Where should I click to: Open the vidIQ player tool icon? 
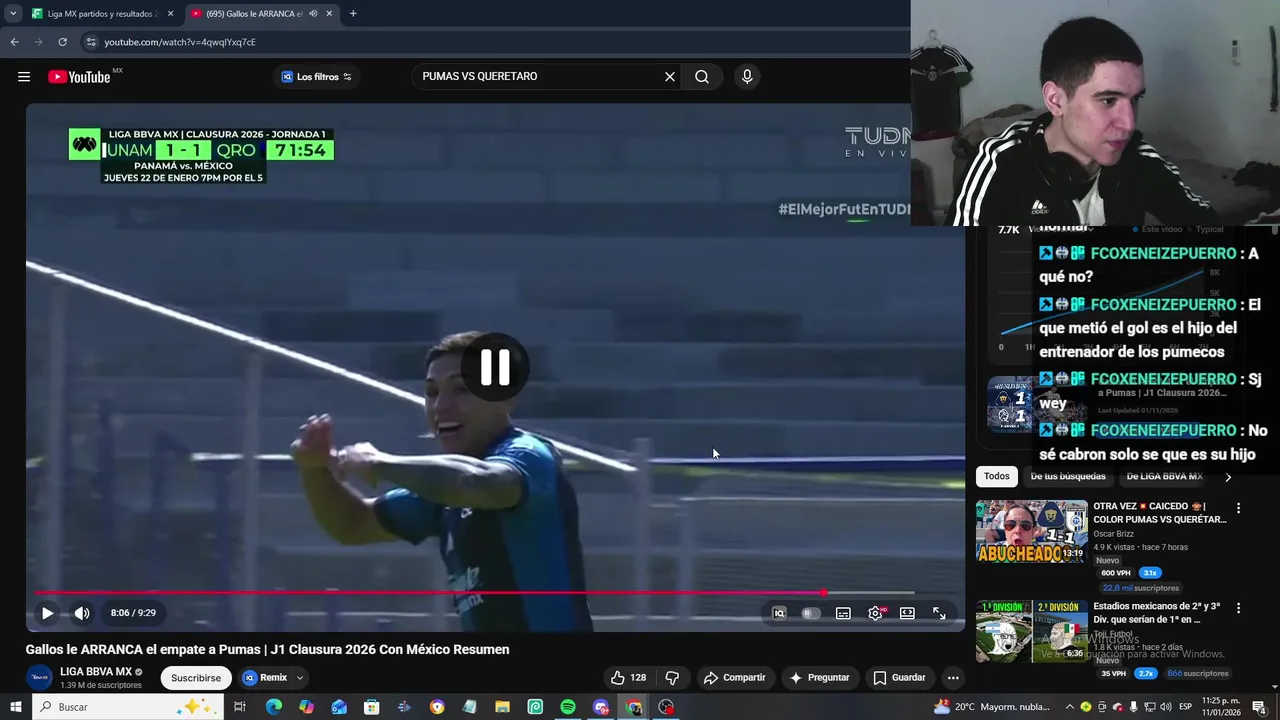tap(779, 613)
